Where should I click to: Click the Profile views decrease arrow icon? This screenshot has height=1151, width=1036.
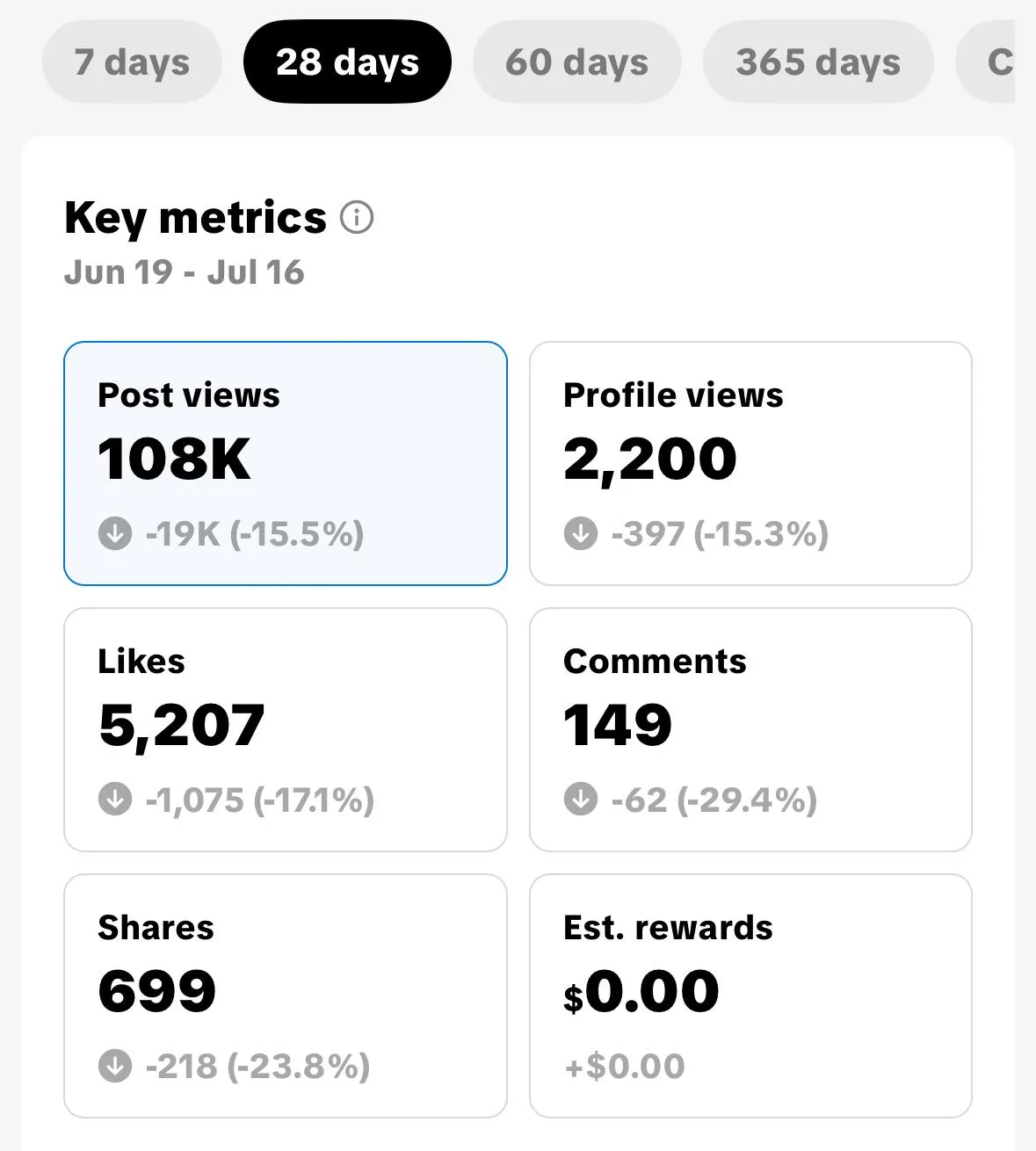[x=581, y=533]
